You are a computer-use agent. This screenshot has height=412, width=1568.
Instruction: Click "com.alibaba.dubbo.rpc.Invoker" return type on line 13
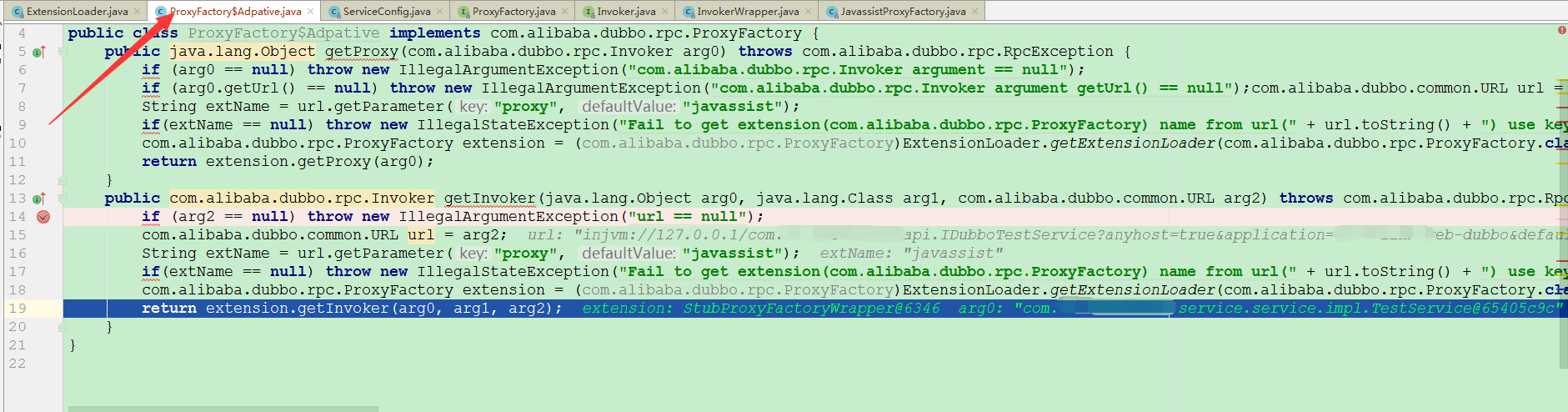click(x=302, y=198)
